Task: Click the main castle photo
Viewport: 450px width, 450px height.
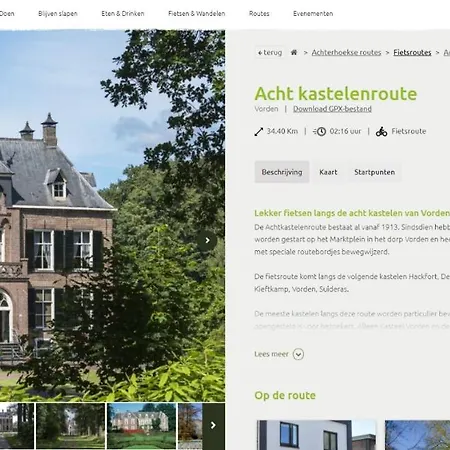Action: pyautogui.click(x=112, y=215)
